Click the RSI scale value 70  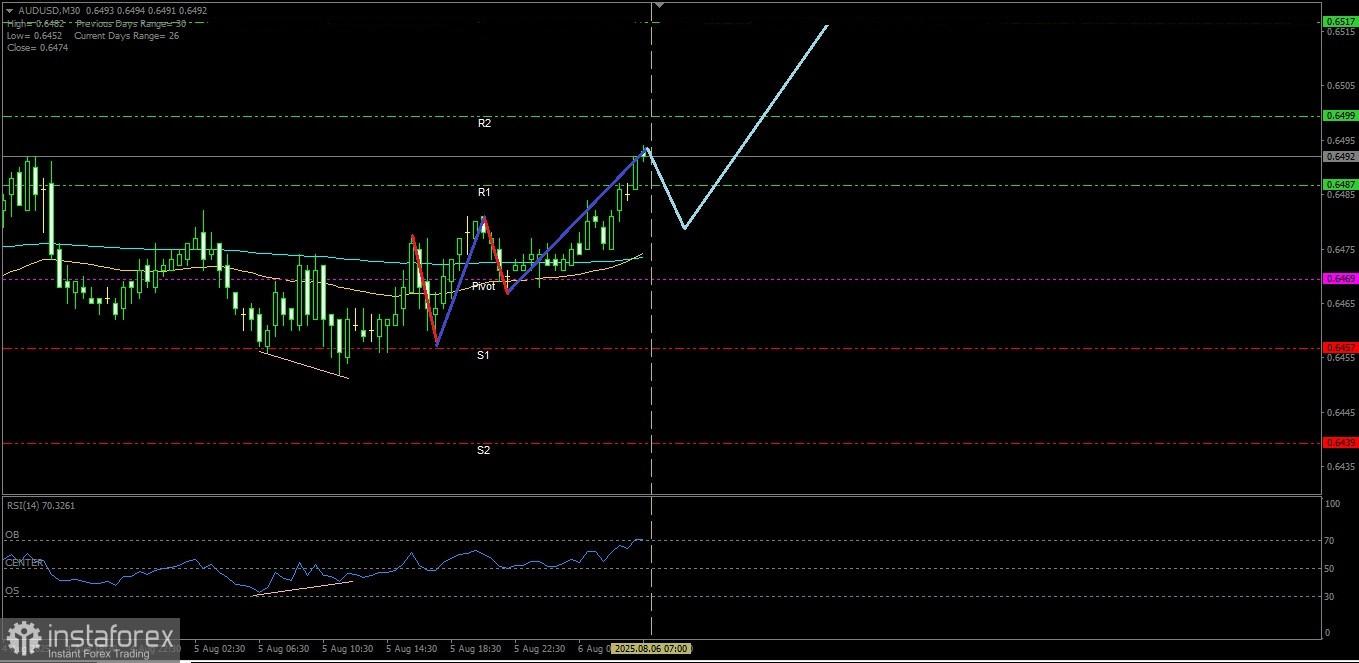click(1329, 541)
